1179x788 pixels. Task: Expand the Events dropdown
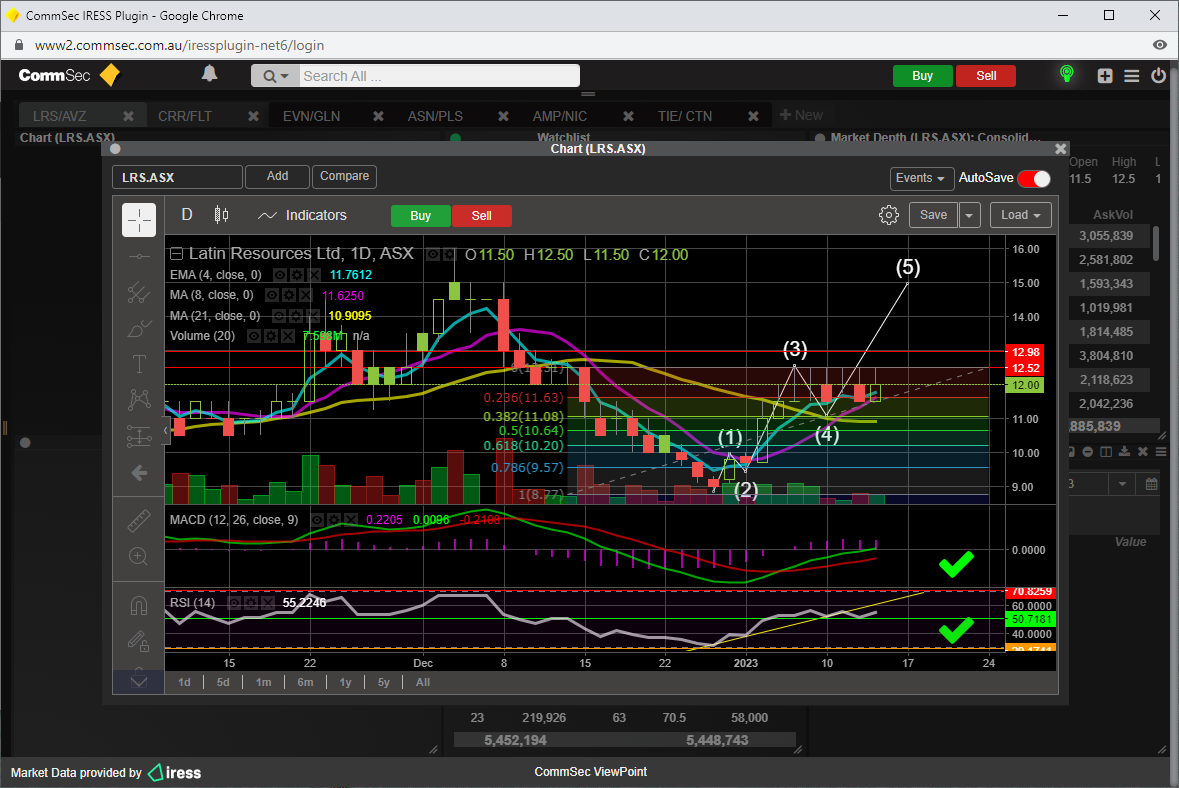[x=920, y=178]
